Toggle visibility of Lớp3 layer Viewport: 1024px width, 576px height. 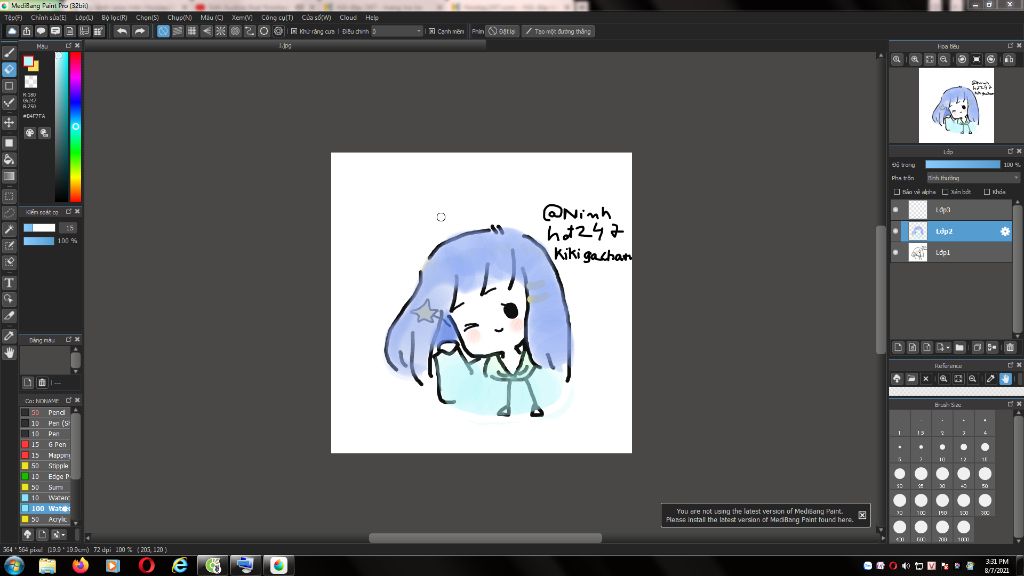(x=895, y=210)
